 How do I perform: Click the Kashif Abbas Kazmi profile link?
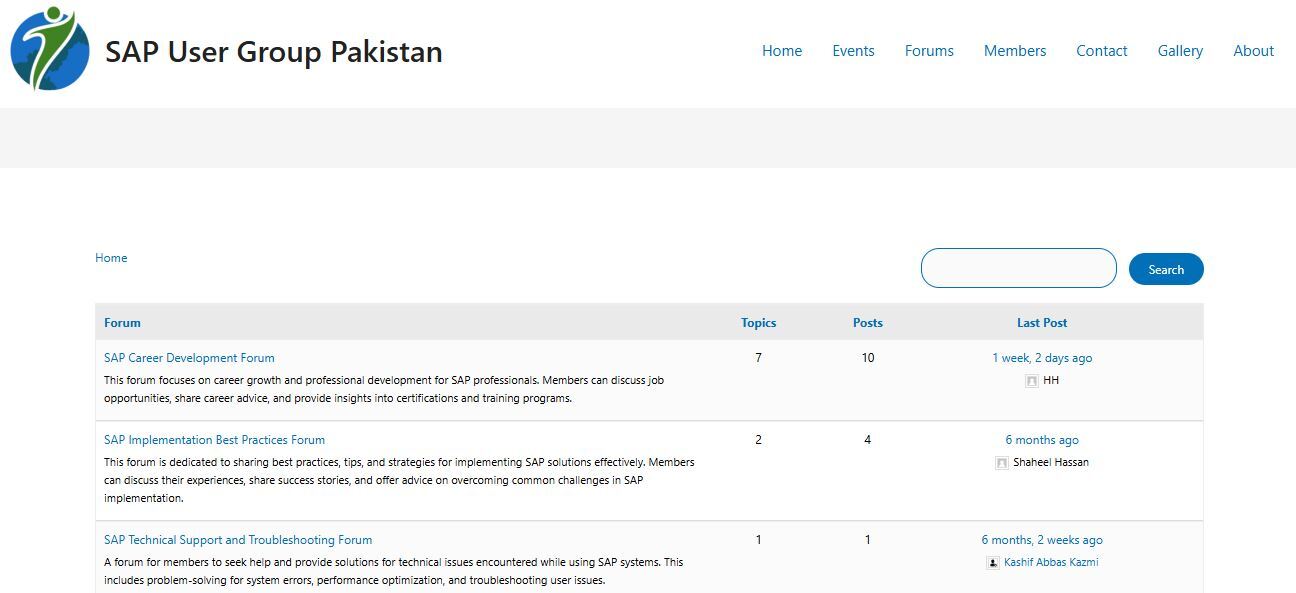[x=1050, y=562]
